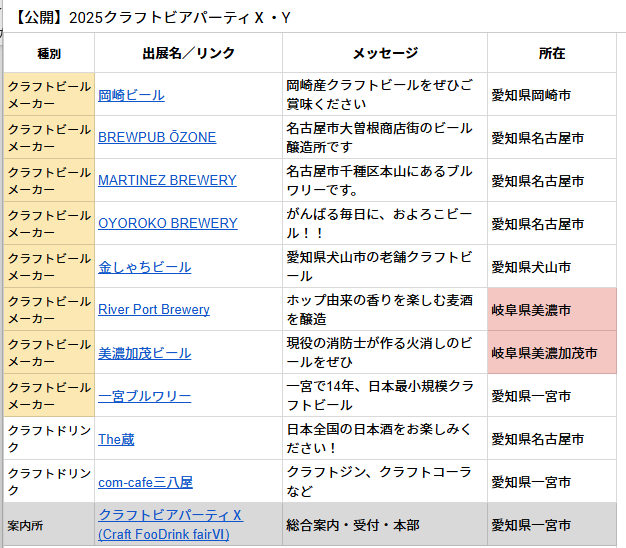This screenshot has height=548, width=626.
Task: Select the message クラフトジン、クラフトコーラなど
Action: 385,481
